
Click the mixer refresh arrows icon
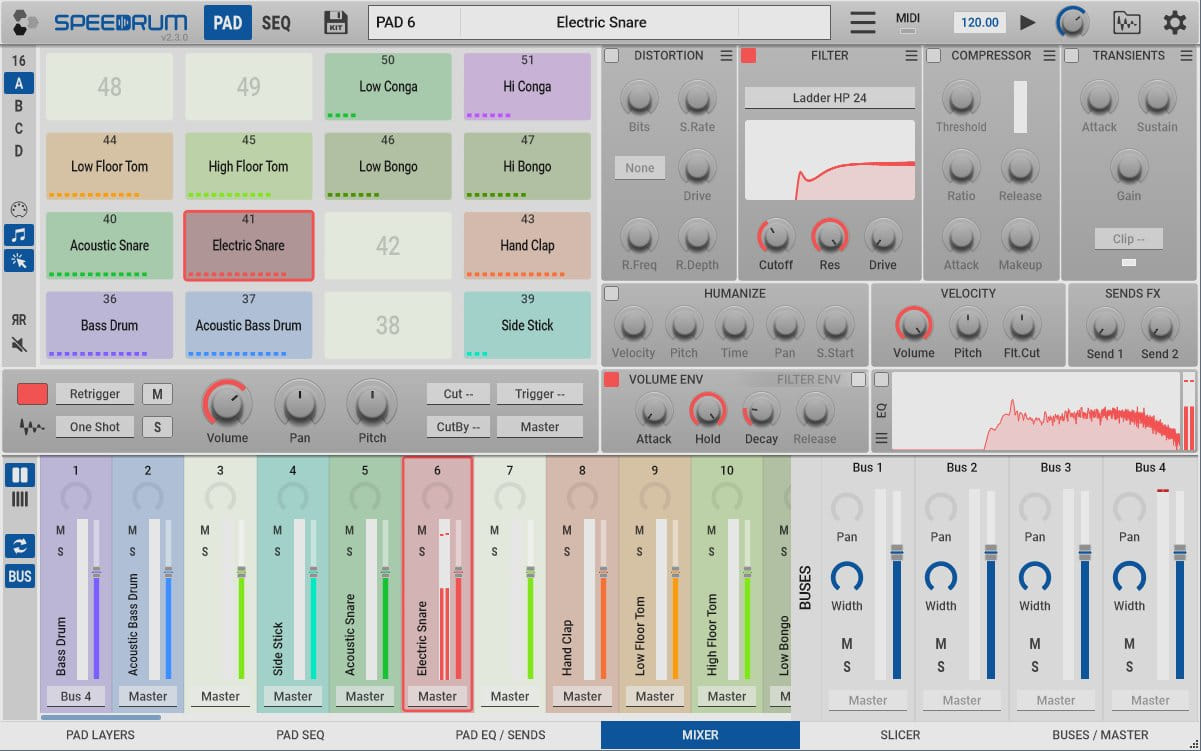pyautogui.click(x=20, y=546)
